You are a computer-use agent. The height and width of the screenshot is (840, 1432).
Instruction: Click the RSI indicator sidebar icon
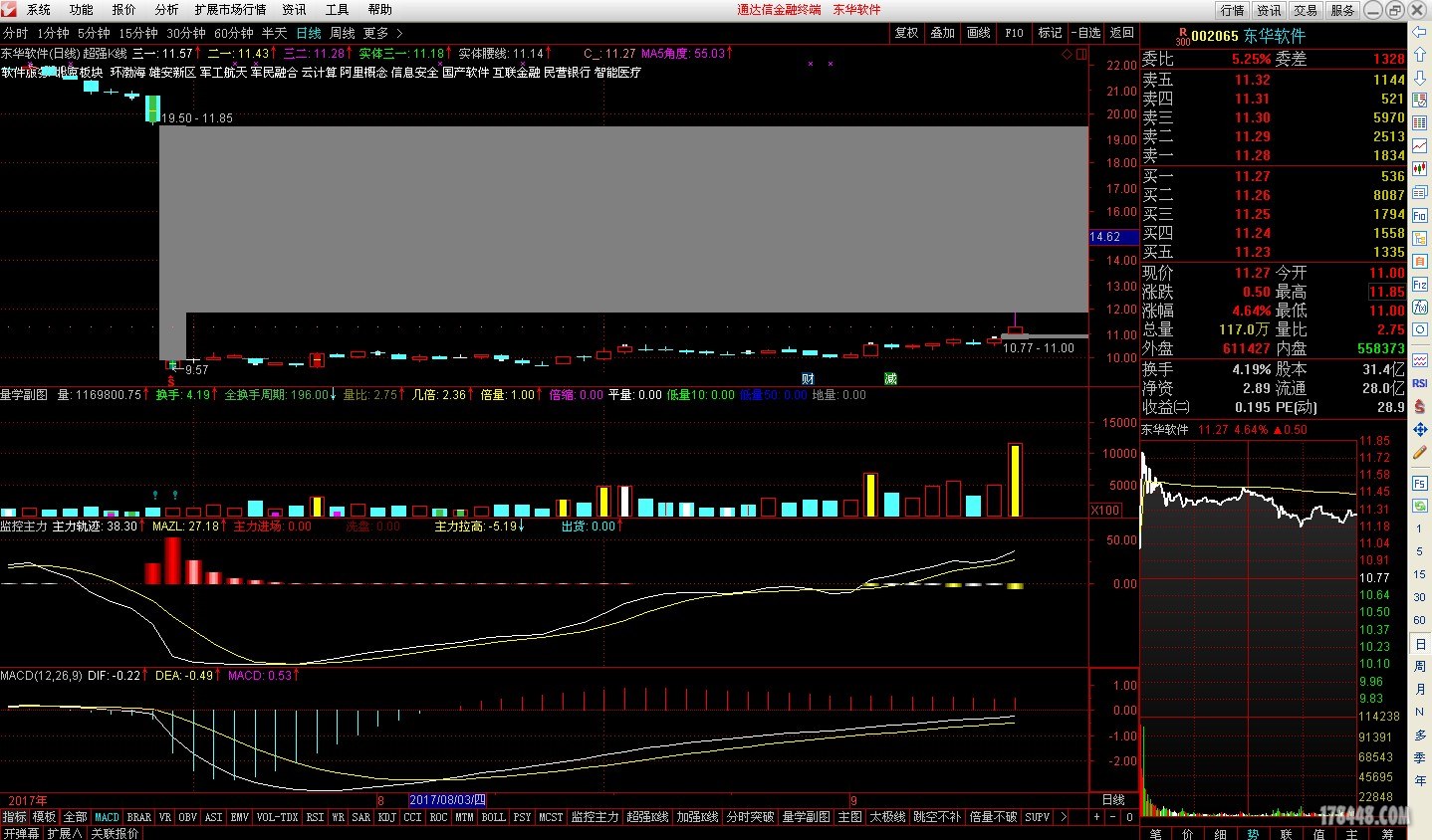(x=1420, y=383)
